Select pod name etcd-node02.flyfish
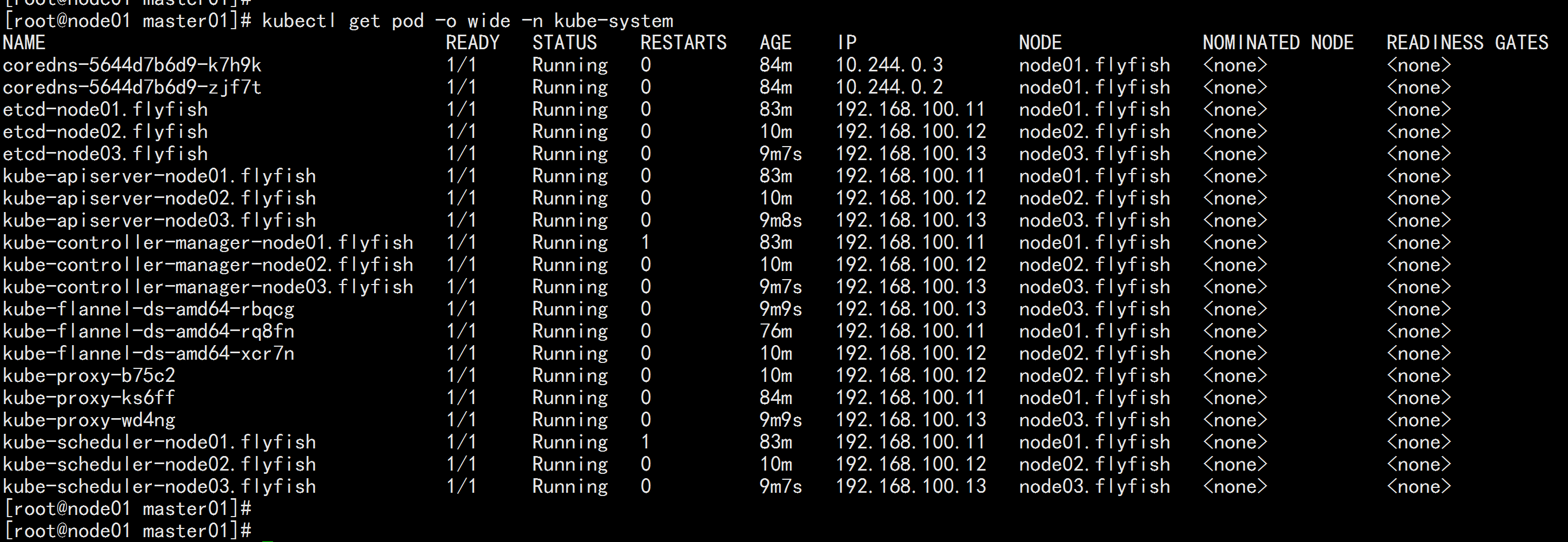Viewport: 1568px width, 542px height. [105, 131]
